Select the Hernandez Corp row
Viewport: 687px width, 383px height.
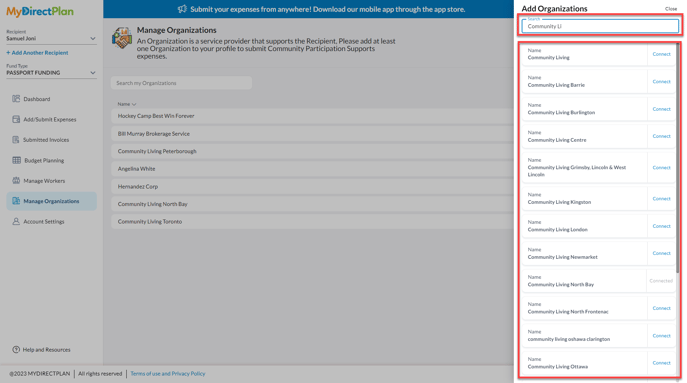pyautogui.click(x=312, y=186)
